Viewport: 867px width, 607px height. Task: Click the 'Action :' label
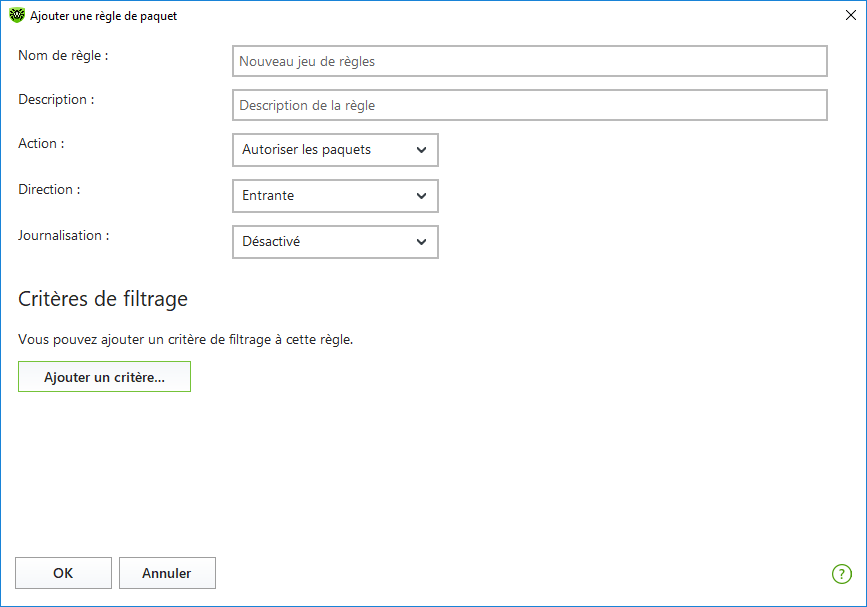[41, 143]
